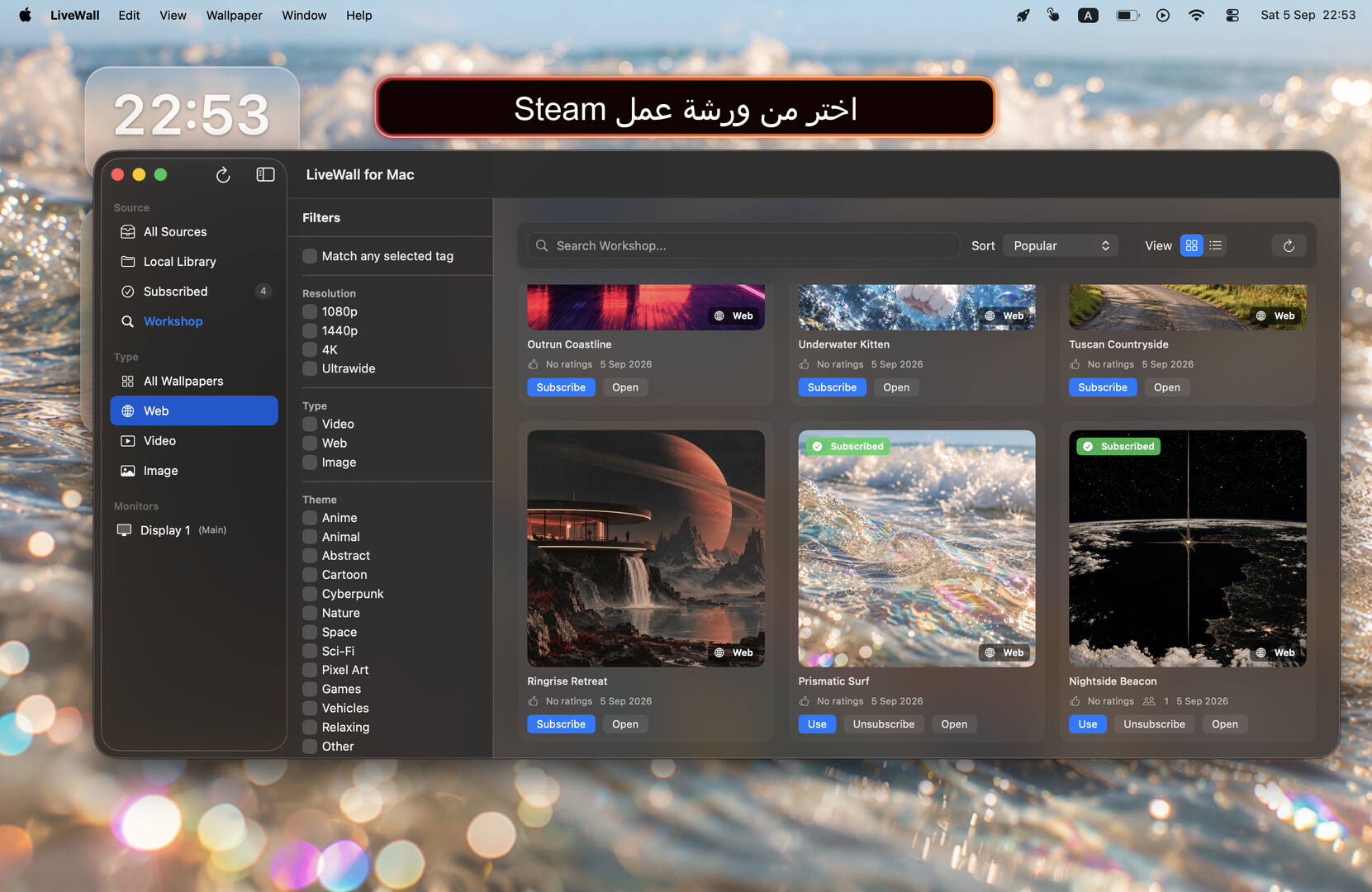Check the Ultrawide resolution filter
Image resolution: width=1372 pixels, height=892 pixels.
[310, 368]
